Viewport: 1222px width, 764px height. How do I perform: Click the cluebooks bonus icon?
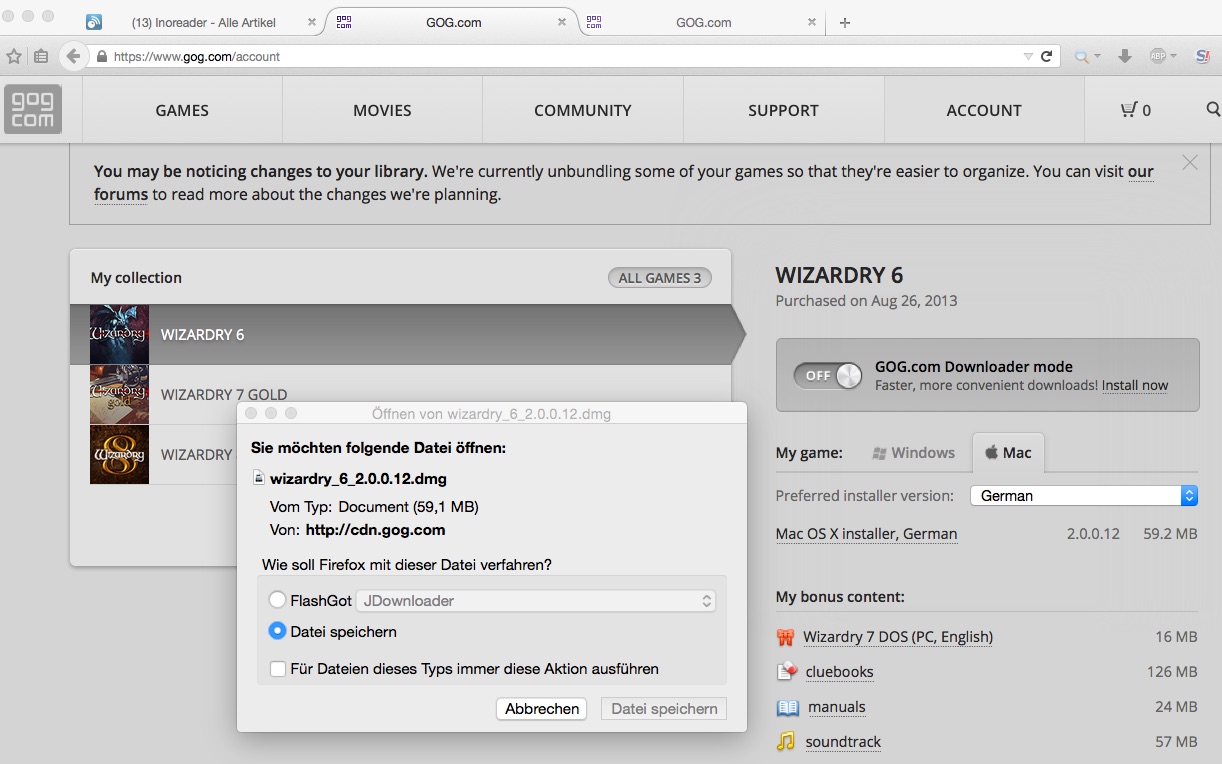tap(787, 672)
